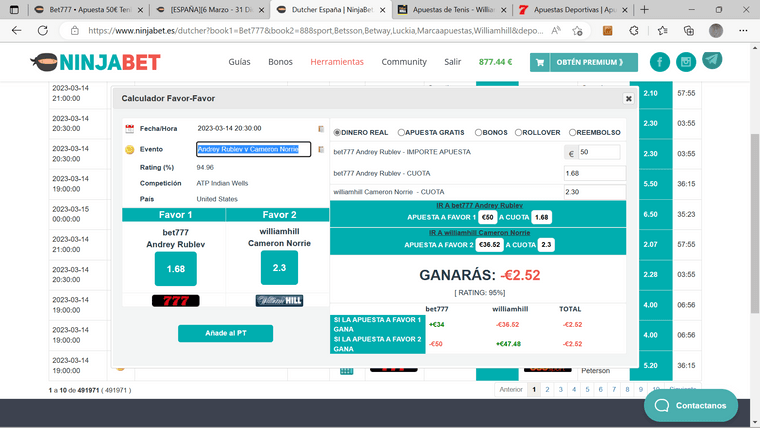Click the bet777 bookmaker logo
760x428 pixels.
tap(175, 301)
